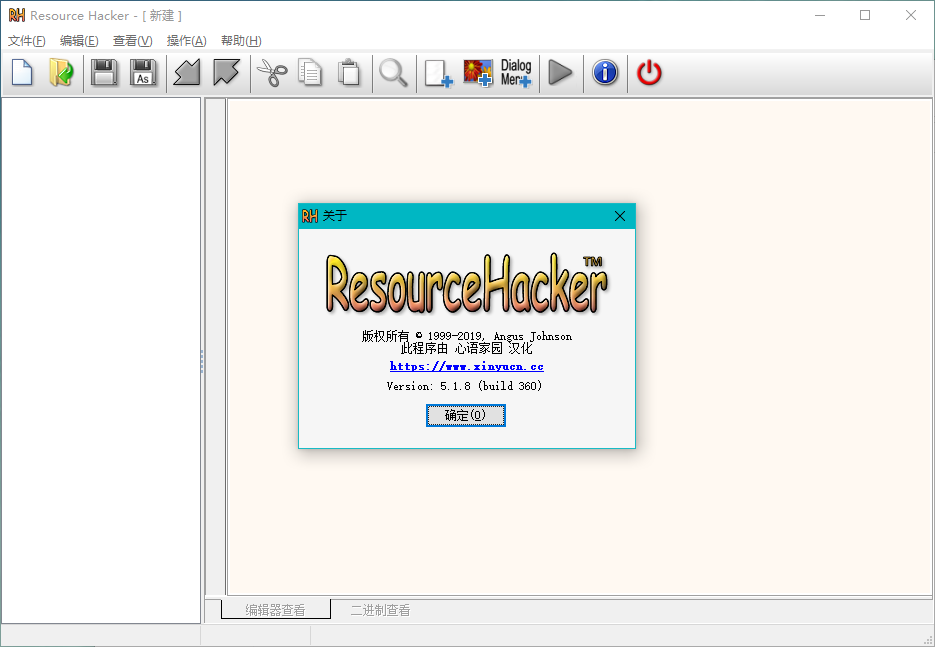Open the 操作(A) menu
The height and width of the screenshot is (647, 935).
187,41
